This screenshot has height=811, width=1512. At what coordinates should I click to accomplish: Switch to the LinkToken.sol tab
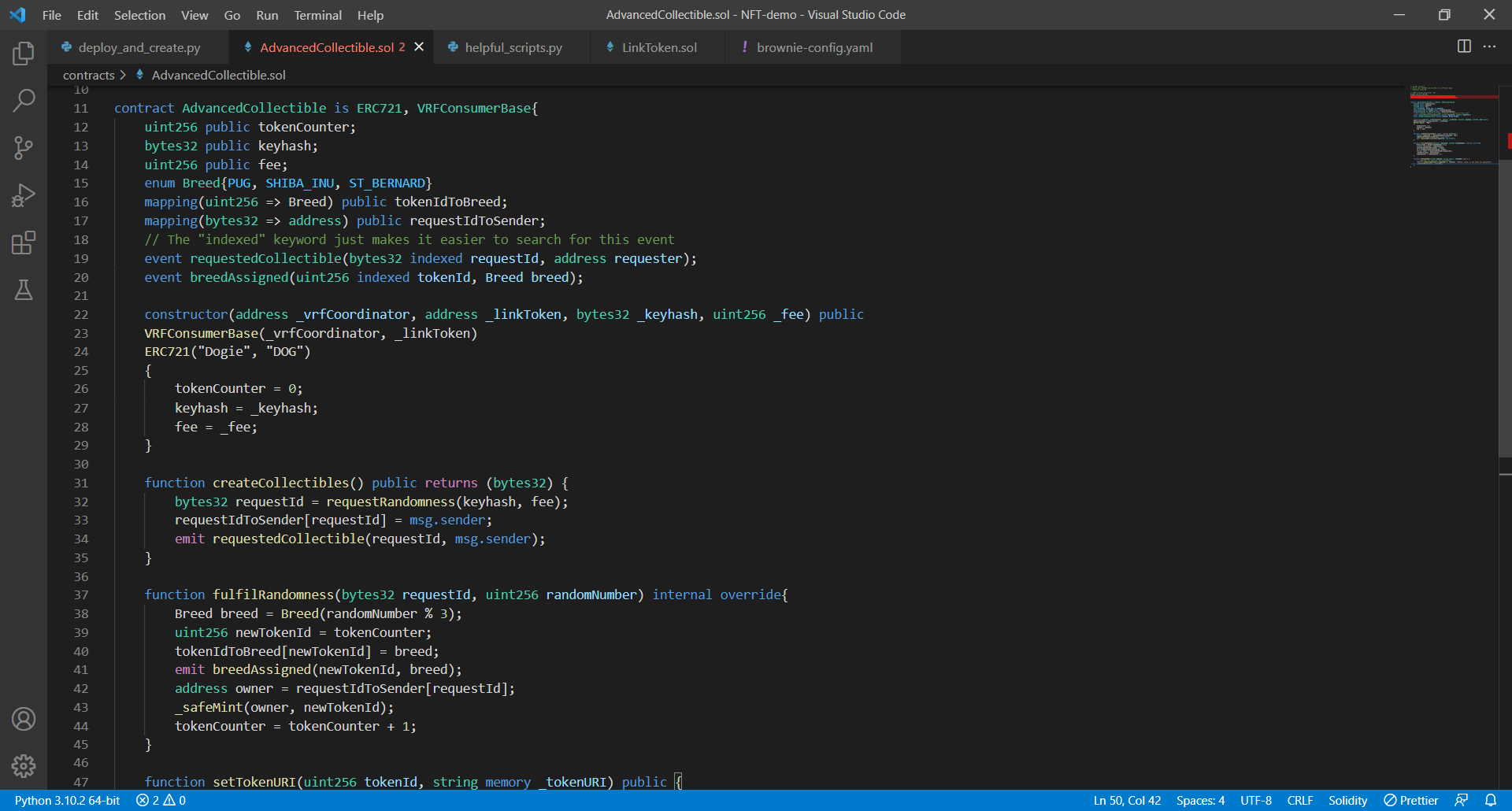pyautogui.click(x=658, y=47)
